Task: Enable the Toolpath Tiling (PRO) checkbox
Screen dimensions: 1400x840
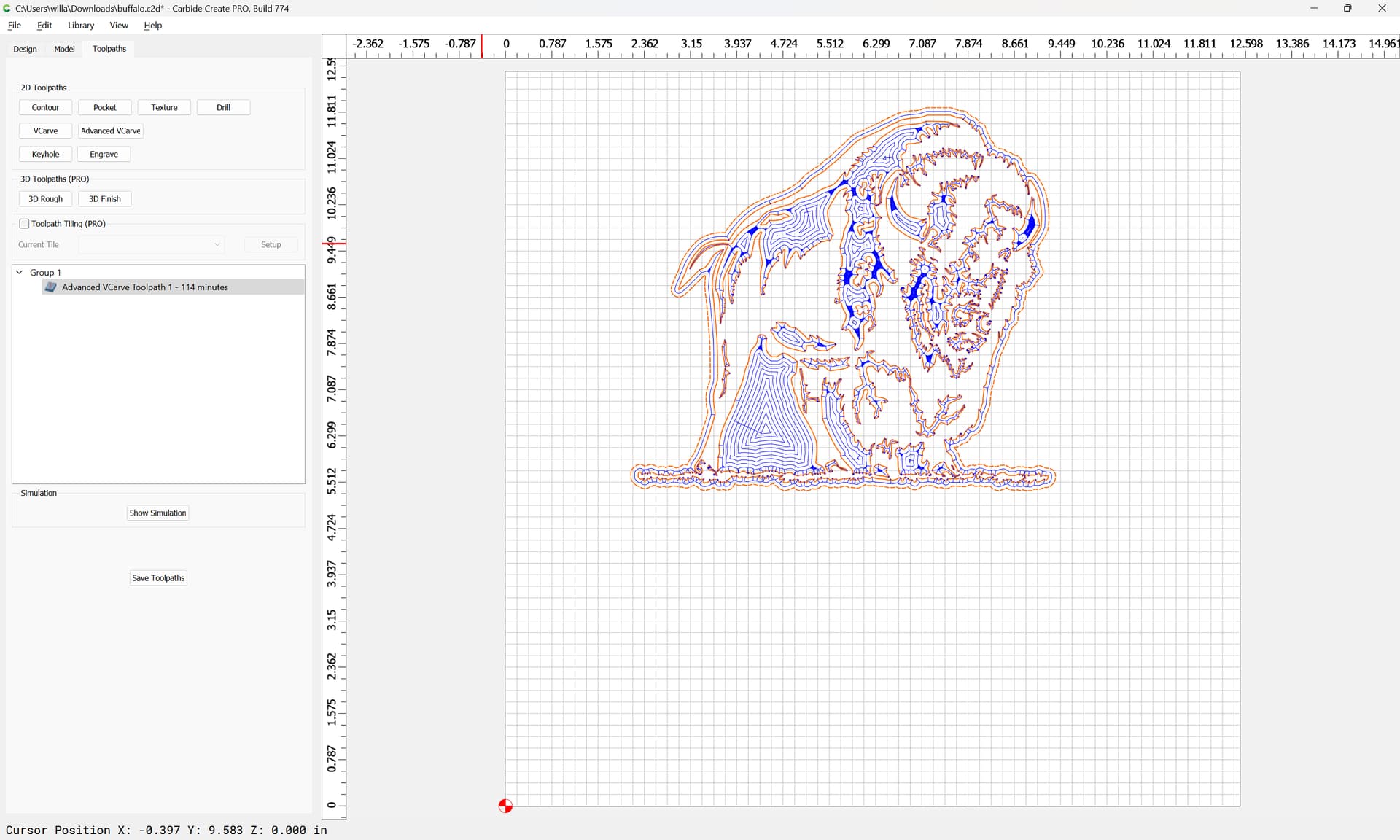Action: click(x=24, y=224)
